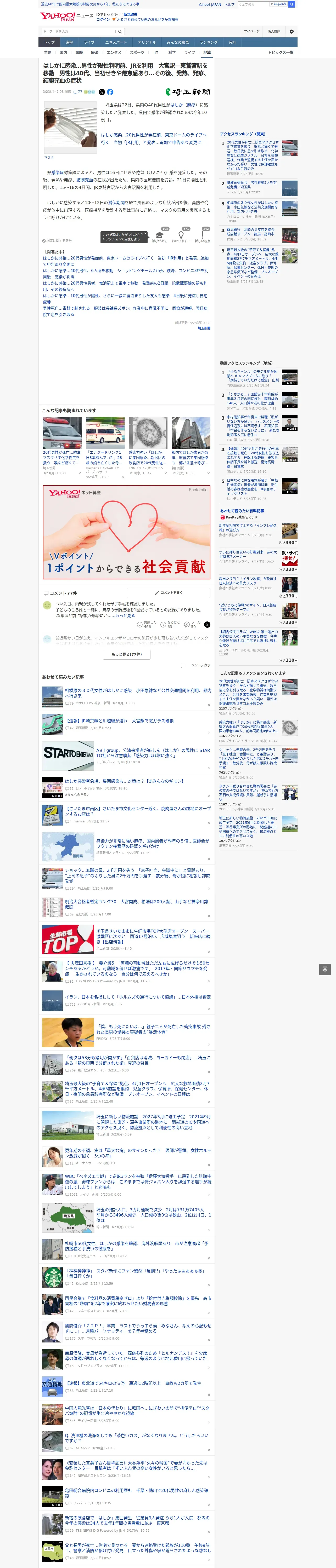Open the virus image recommended article thumbnail
This screenshot has height=1568, width=336.
[148, 433]
